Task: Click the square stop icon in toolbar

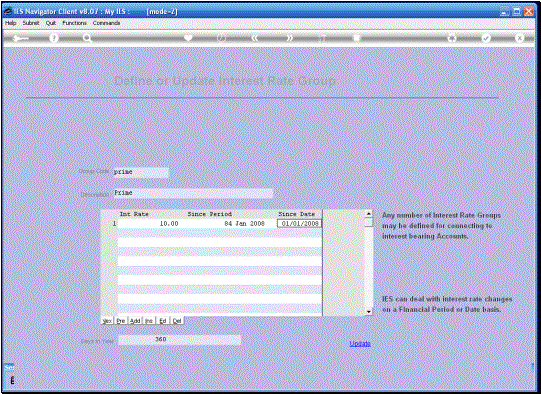Action: 357,38
